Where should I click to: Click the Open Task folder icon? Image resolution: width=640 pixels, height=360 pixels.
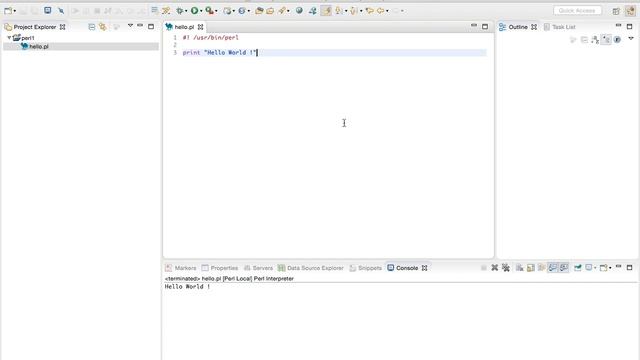(x=270, y=11)
